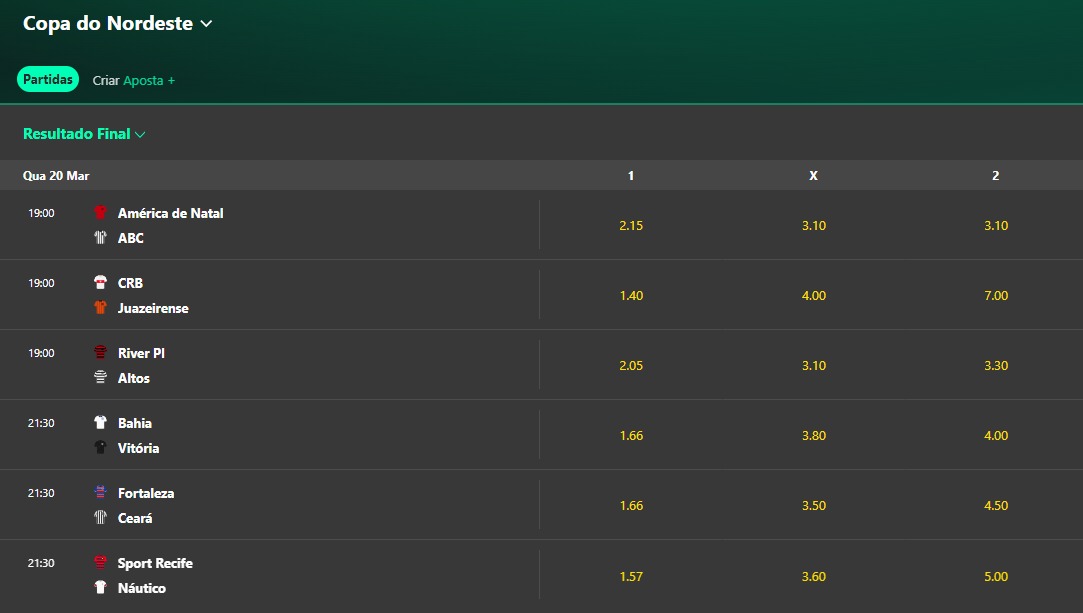The width and height of the screenshot is (1083, 613).
Task: Click River PI striped jersey icon
Action: click(100, 353)
